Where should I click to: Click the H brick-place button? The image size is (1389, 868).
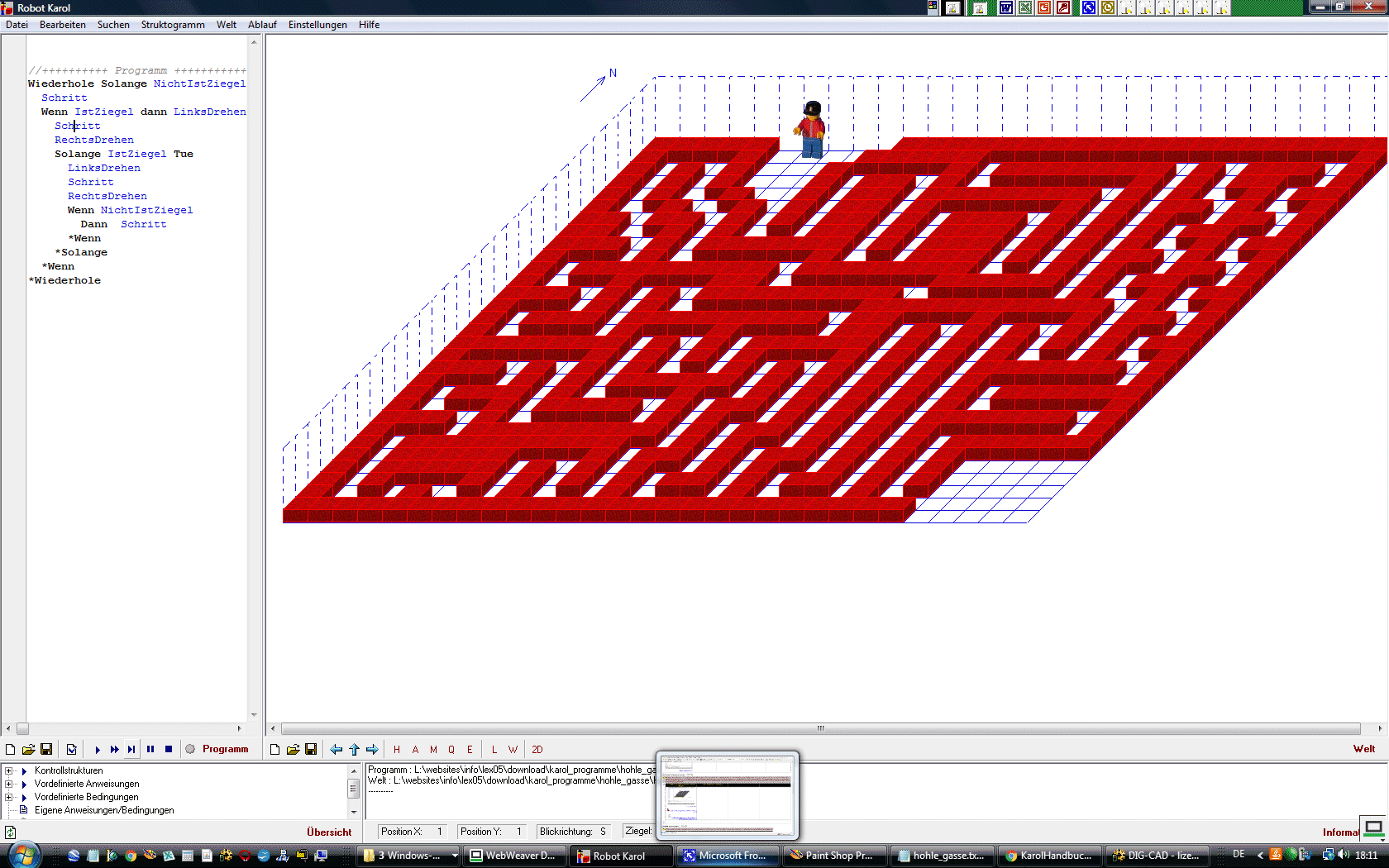(x=397, y=750)
